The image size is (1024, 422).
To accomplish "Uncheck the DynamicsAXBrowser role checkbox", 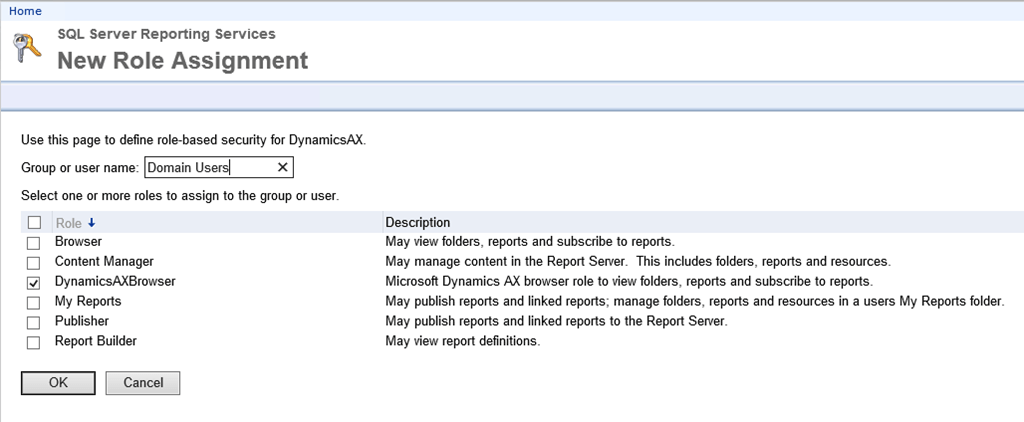I will coord(33,283).
